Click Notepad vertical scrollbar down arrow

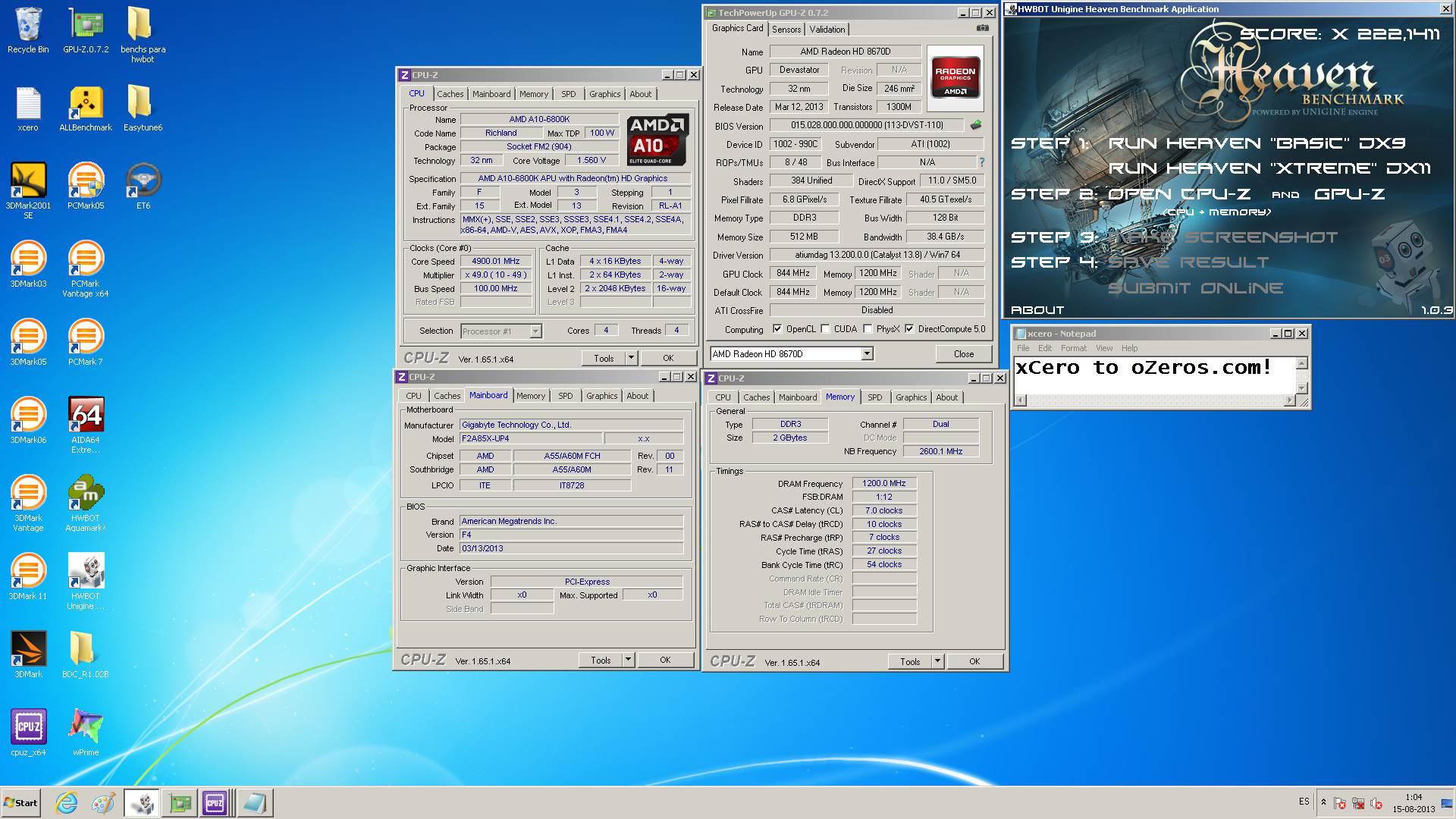click(x=1302, y=388)
